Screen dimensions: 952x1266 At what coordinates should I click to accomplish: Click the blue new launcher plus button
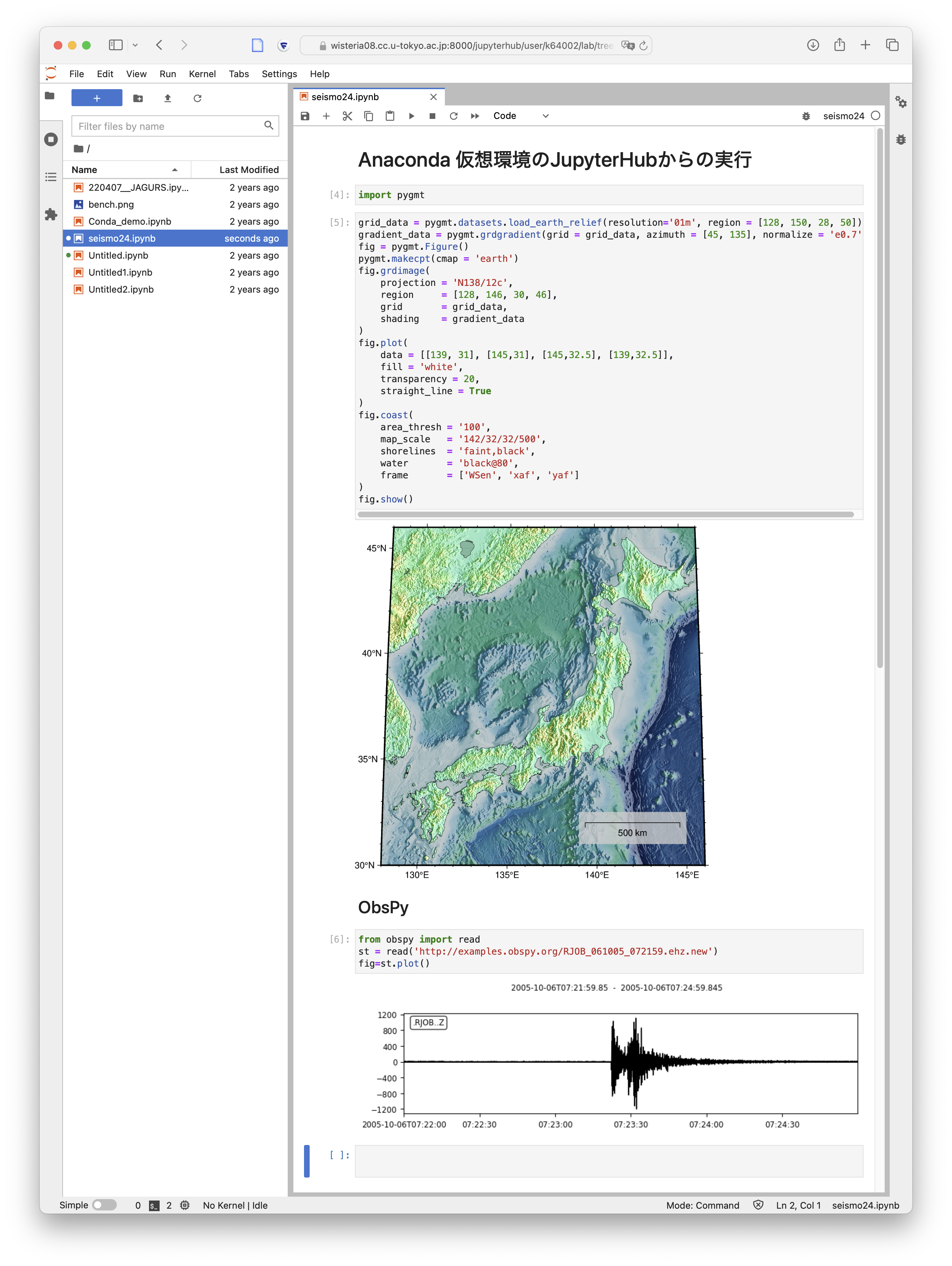[x=97, y=98]
